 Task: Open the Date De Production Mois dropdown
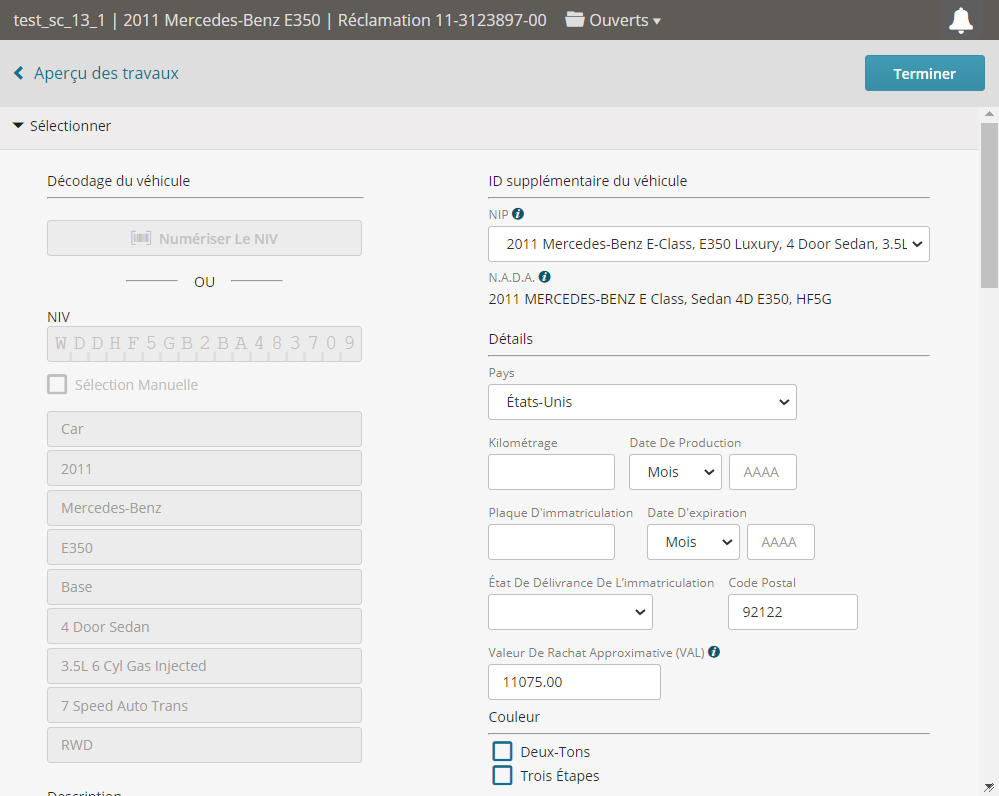[675, 472]
